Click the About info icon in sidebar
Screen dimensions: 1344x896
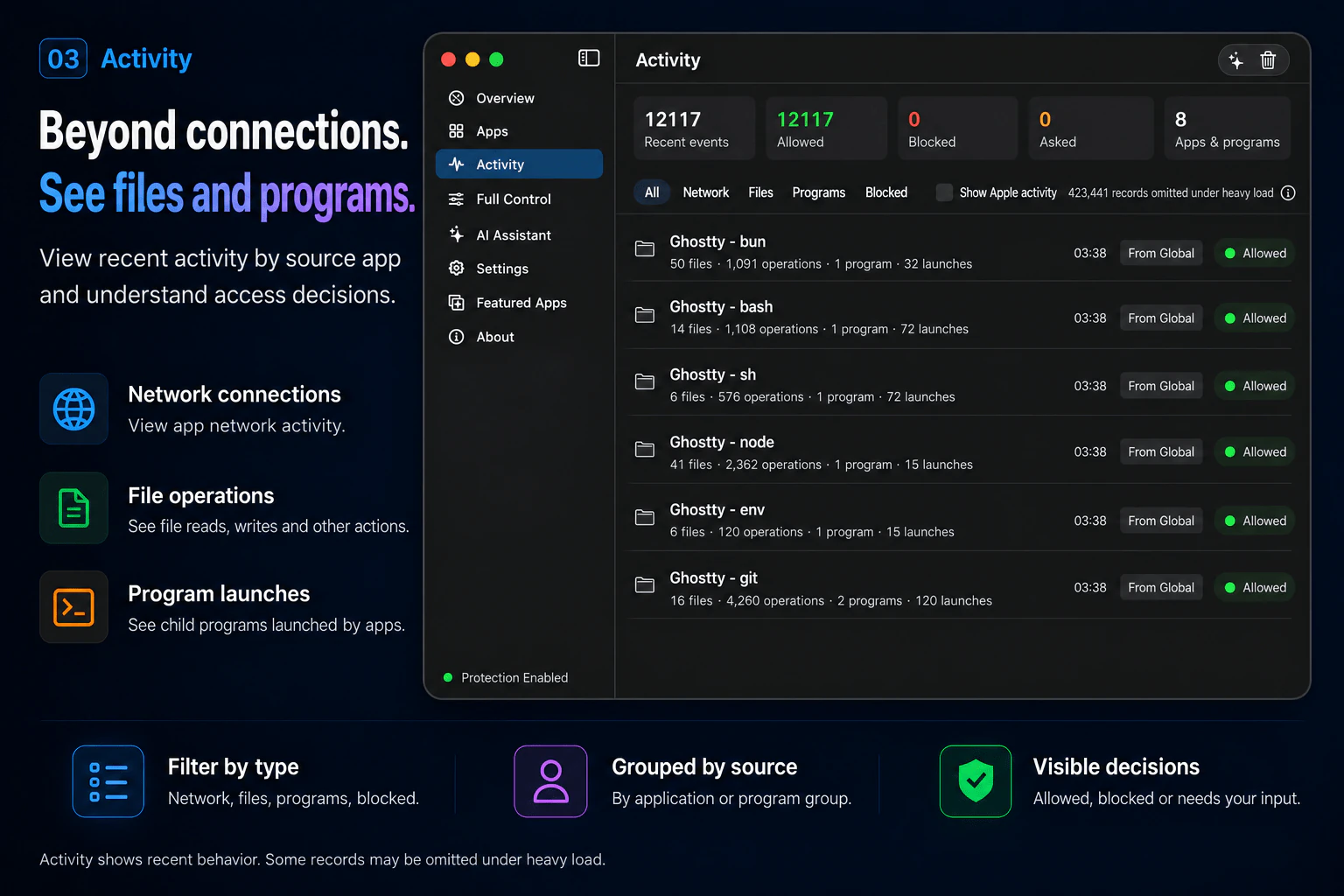[456, 337]
